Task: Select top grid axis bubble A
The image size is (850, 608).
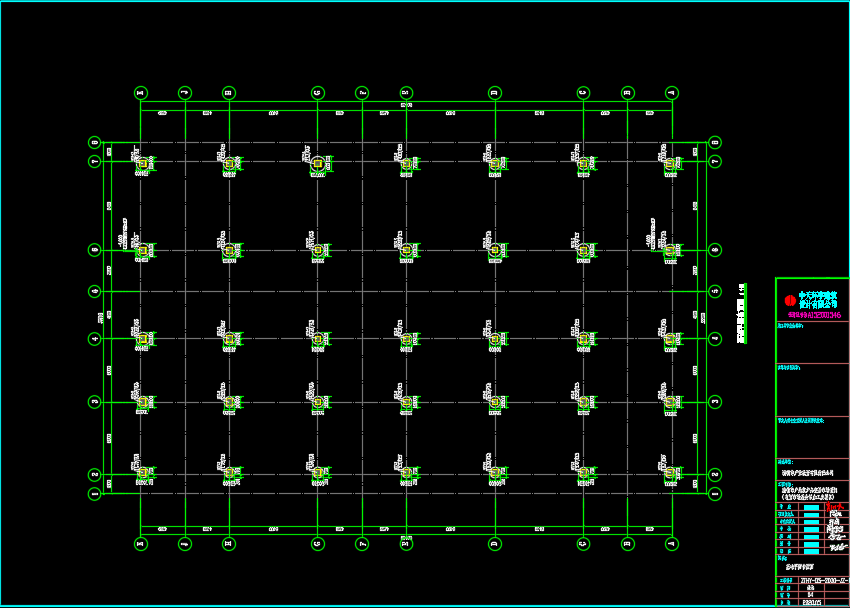Action: point(672,93)
